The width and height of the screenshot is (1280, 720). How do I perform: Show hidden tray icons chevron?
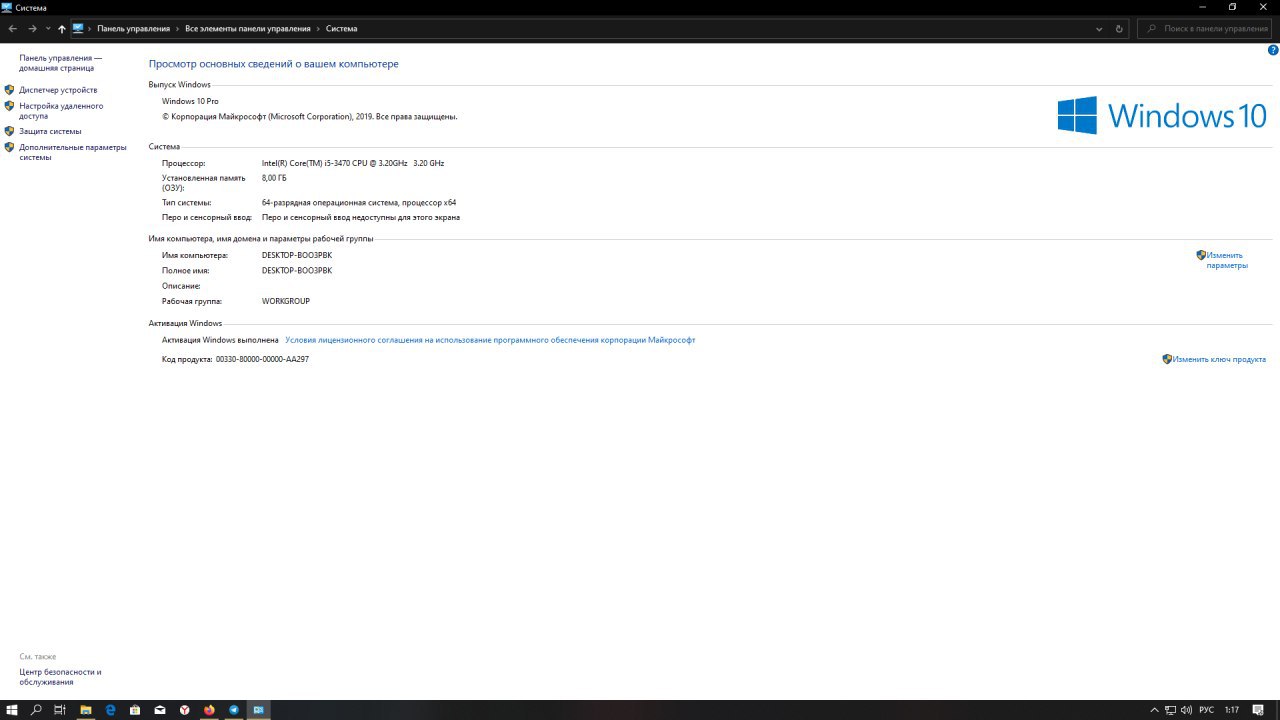pyautogui.click(x=1155, y=710)
